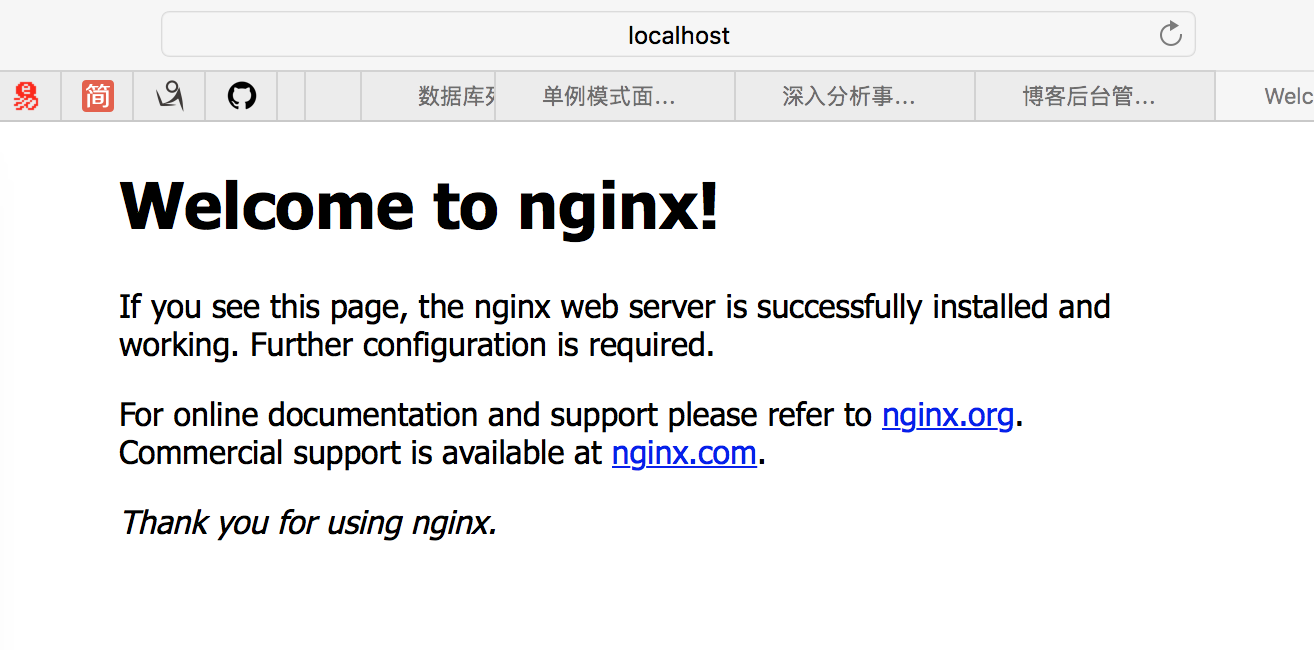This screenshot has height=650, width=1314.
Task: Click the 'If you see this page' paragraph
Action: tap(614, 325)
